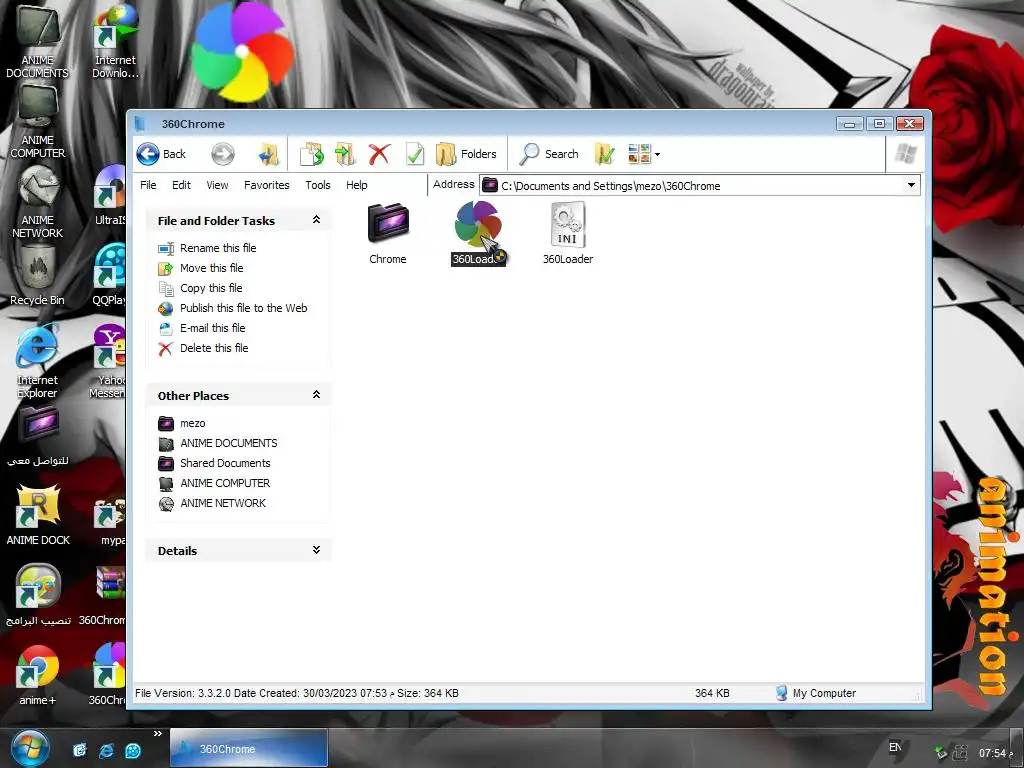The height and width of the screenshot is (768, 1024).
Task: Expand quick launch overflow chevron
Action: point(157,734)
